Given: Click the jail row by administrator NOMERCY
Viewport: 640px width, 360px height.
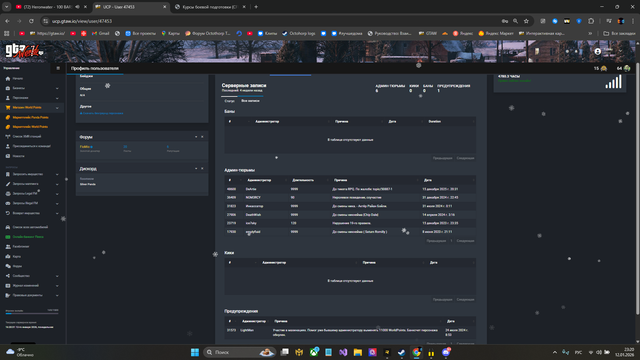Looking at the screenshot, I should [x=350, y=198].
